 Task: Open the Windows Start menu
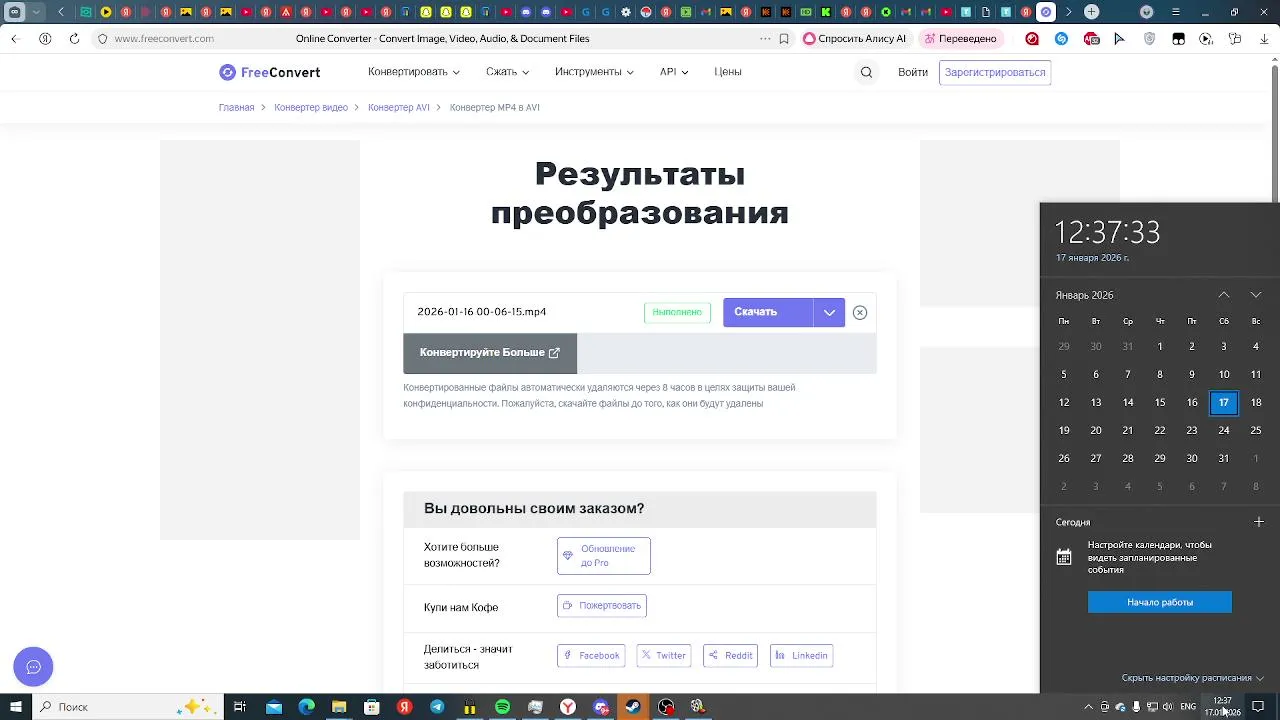tap(15, 707)
